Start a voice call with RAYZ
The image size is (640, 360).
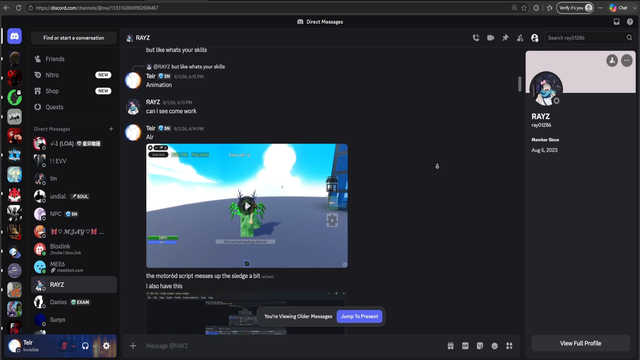click(x=476, y=38)
